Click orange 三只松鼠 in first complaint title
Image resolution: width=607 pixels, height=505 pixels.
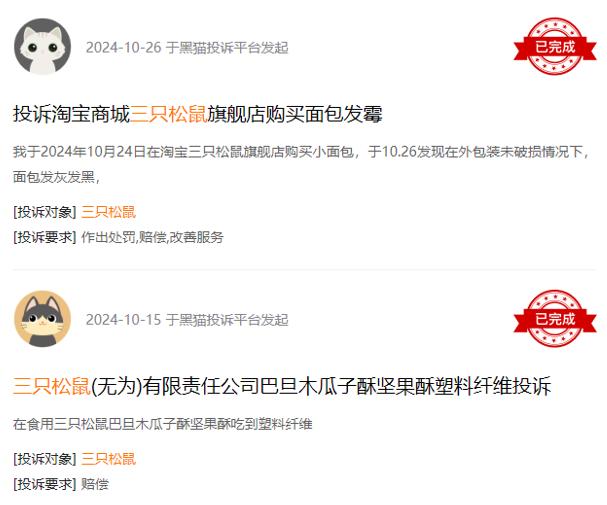tap(169, 114)
